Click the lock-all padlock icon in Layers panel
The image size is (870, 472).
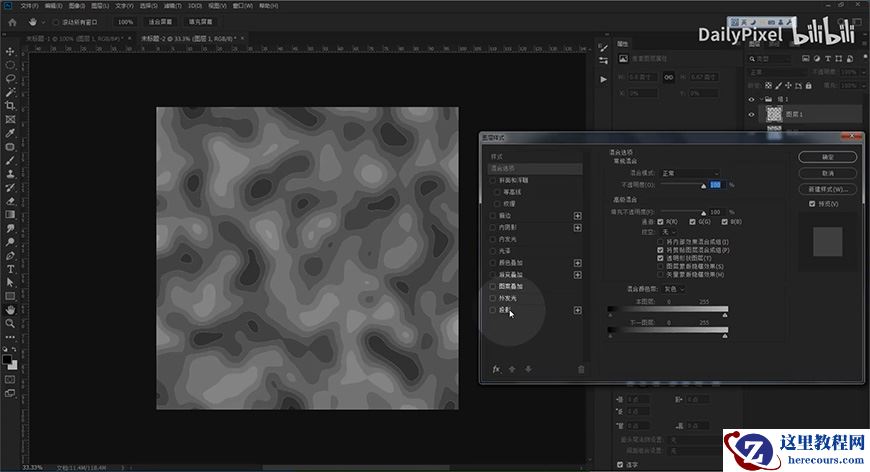point(808,85)
